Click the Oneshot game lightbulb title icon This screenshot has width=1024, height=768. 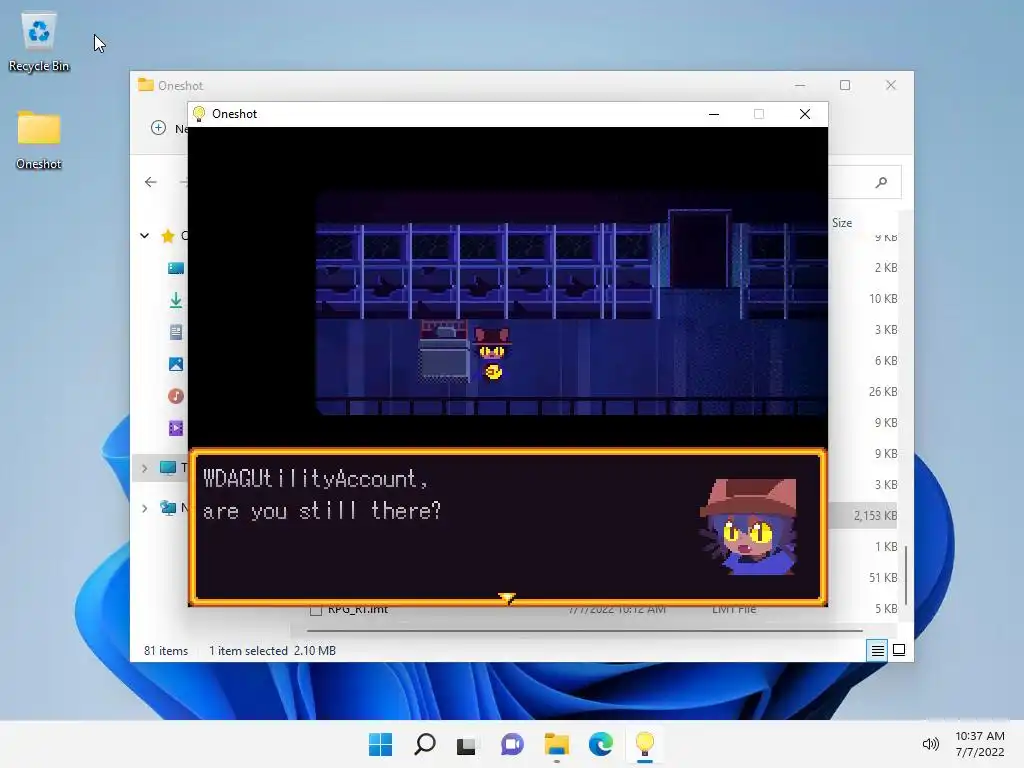pyautogui.click(x=199, y=114)
